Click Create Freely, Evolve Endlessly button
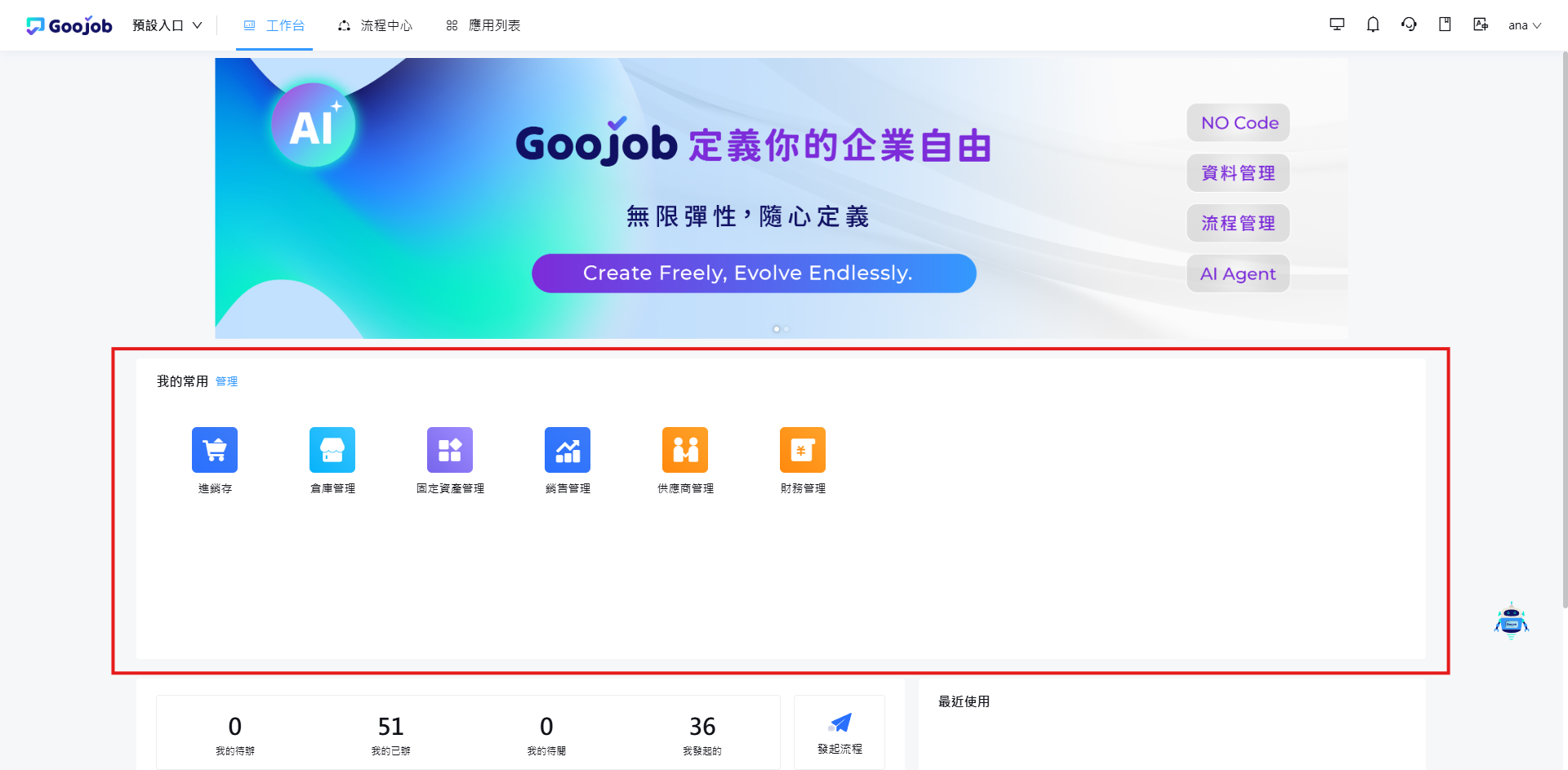This screenshot has height=770, width=1568. coord(754,273)
